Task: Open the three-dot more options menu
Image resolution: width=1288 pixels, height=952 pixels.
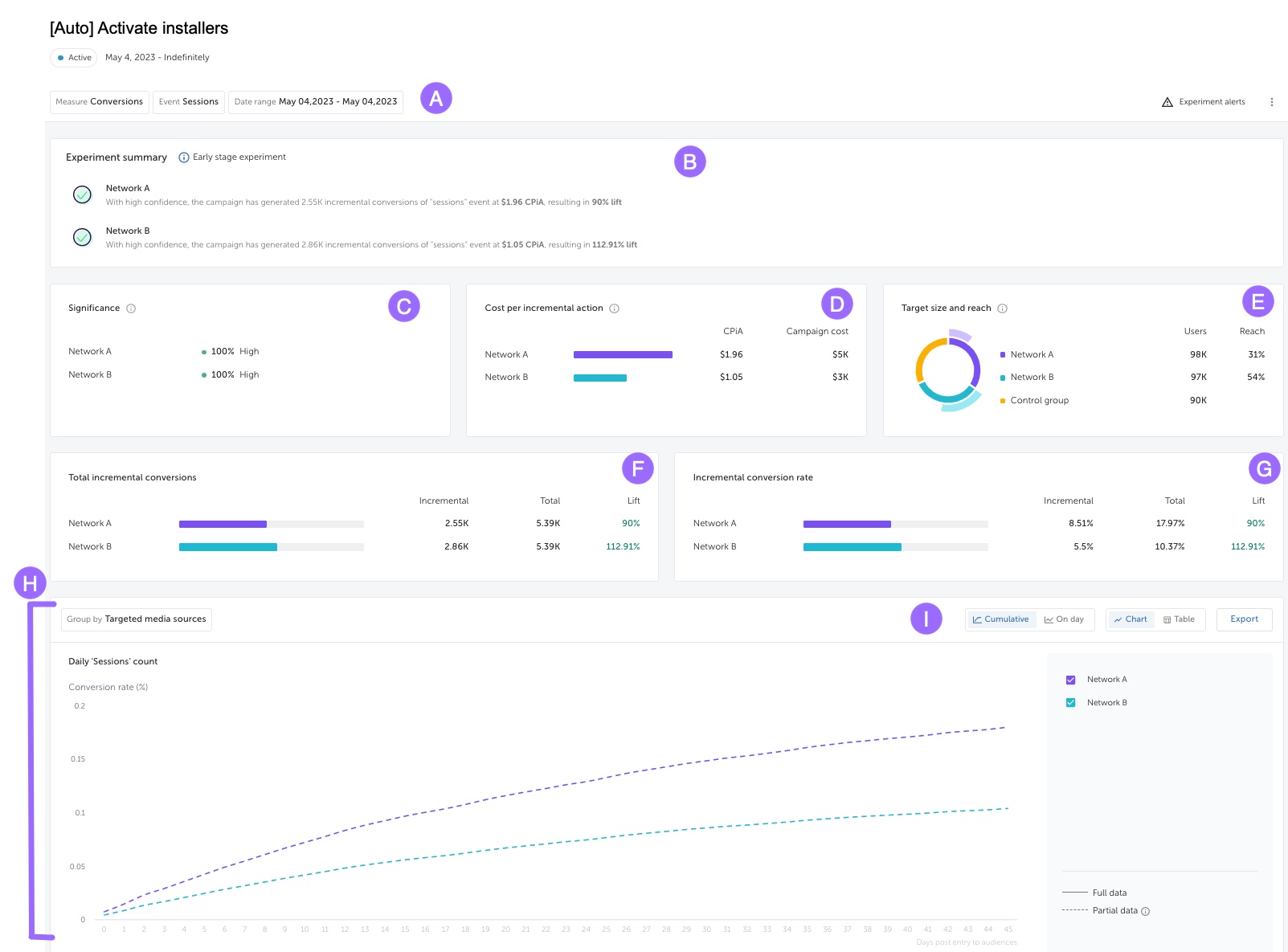Action: click(x=1271, y=102)
